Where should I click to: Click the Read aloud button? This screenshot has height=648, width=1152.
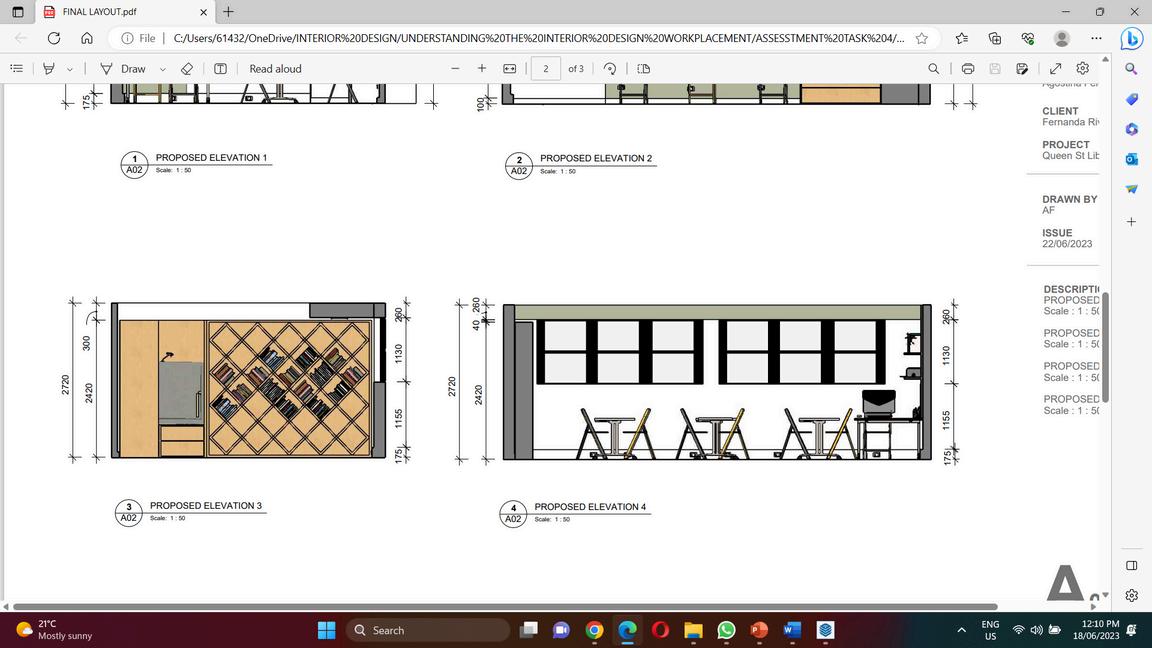point(276,68)
